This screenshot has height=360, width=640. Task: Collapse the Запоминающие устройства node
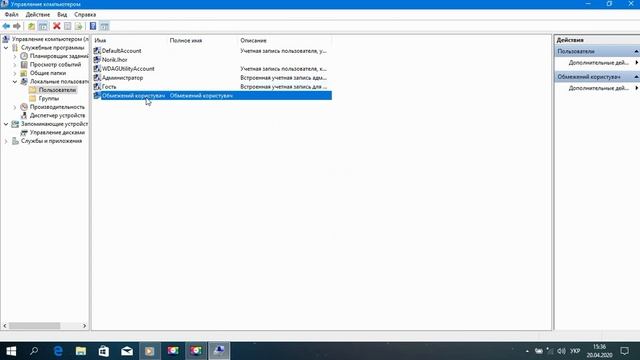6,124
